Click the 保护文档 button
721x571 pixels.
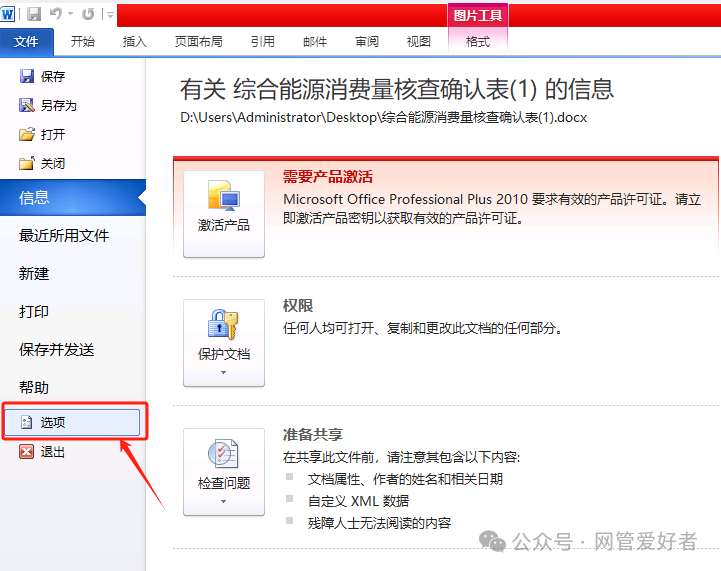224,343
